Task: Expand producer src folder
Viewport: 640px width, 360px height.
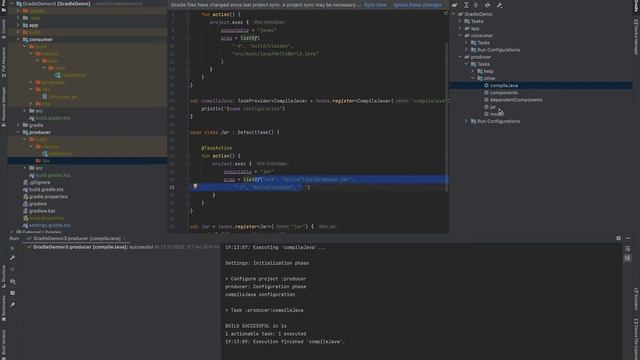Action: click(x=24, y=168)
